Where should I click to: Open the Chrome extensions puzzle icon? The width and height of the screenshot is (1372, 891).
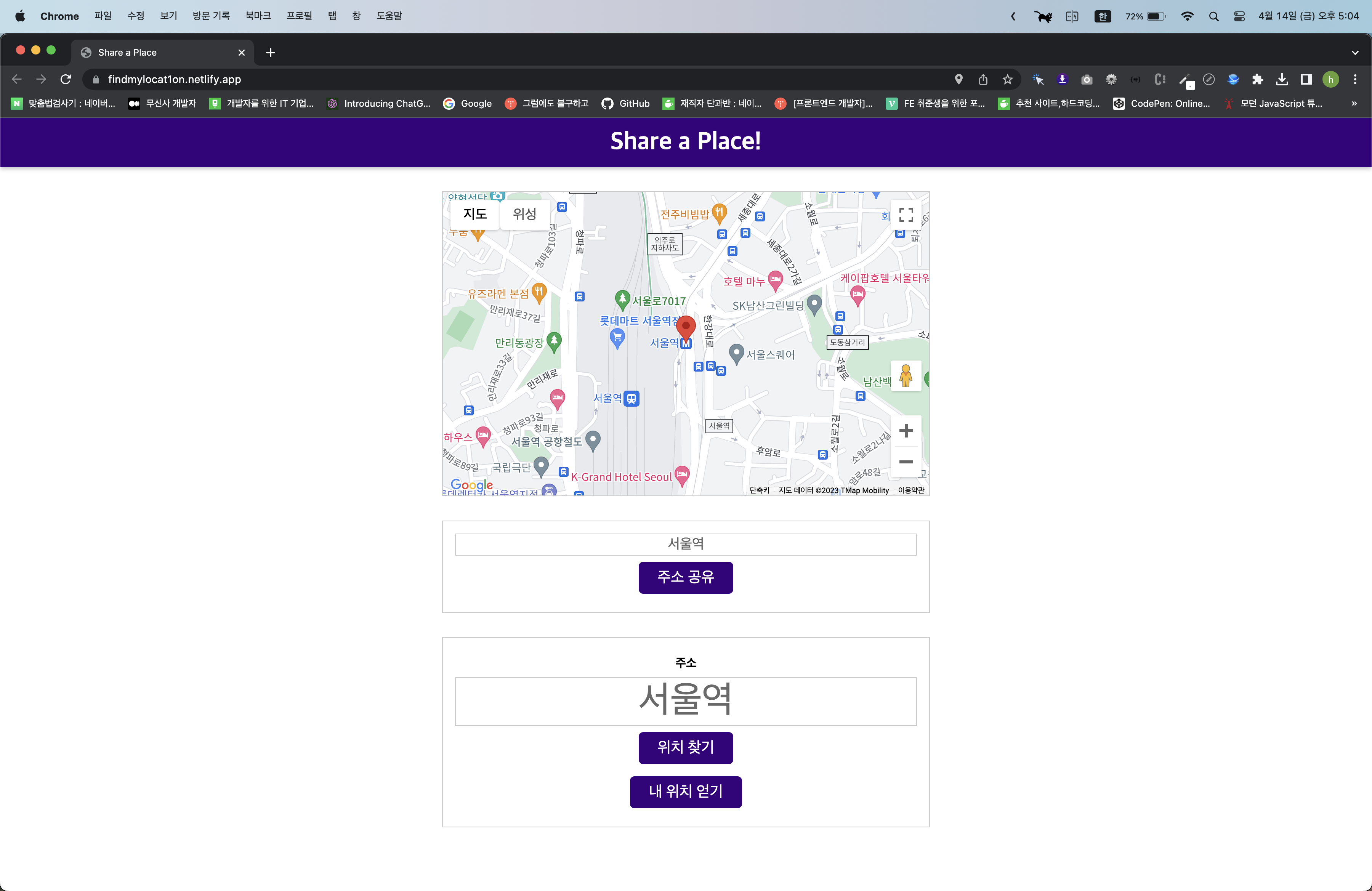pos(1257,80)
